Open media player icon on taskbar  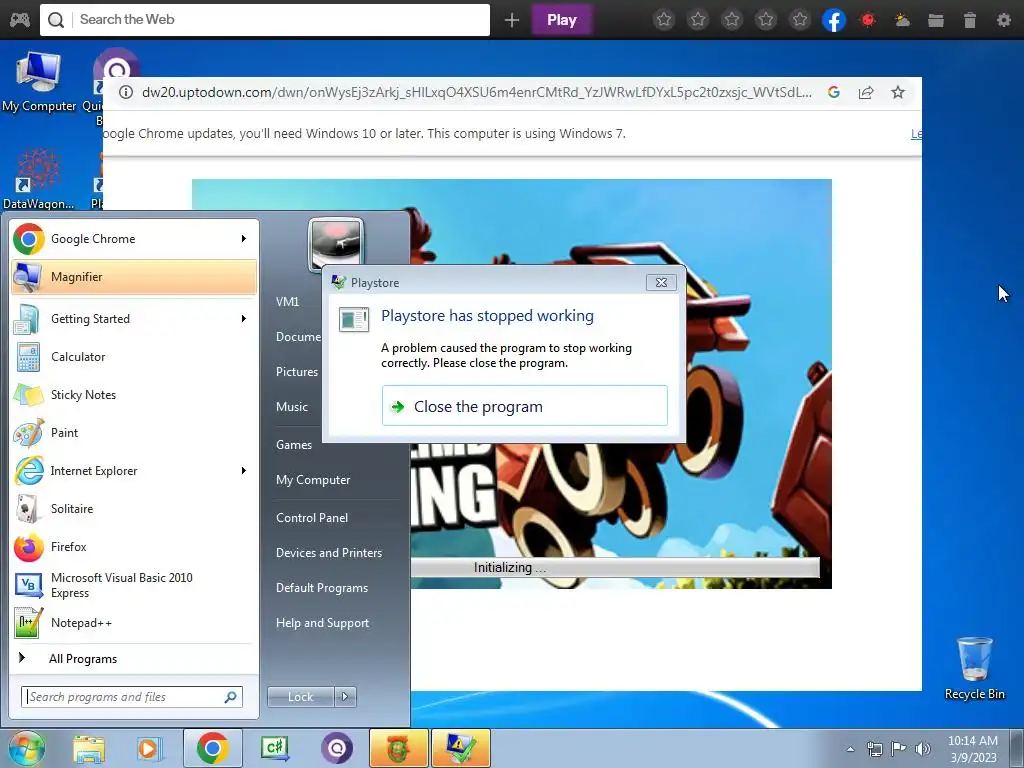[148, 748]
